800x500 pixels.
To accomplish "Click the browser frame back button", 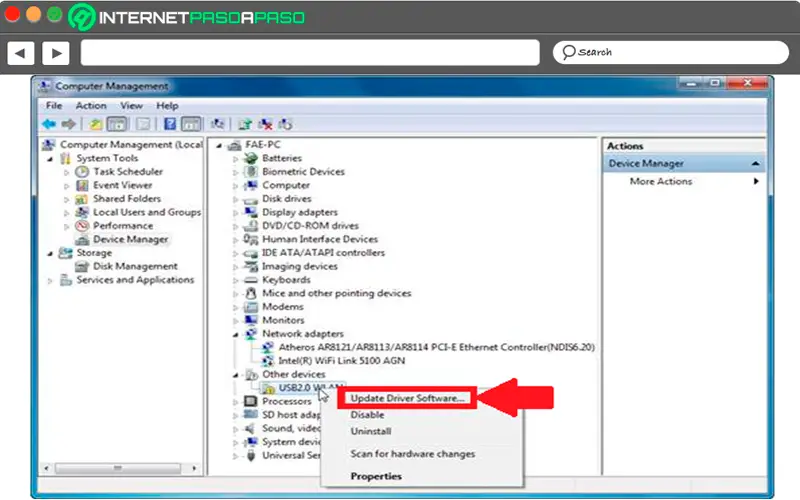I will point(21,53).
